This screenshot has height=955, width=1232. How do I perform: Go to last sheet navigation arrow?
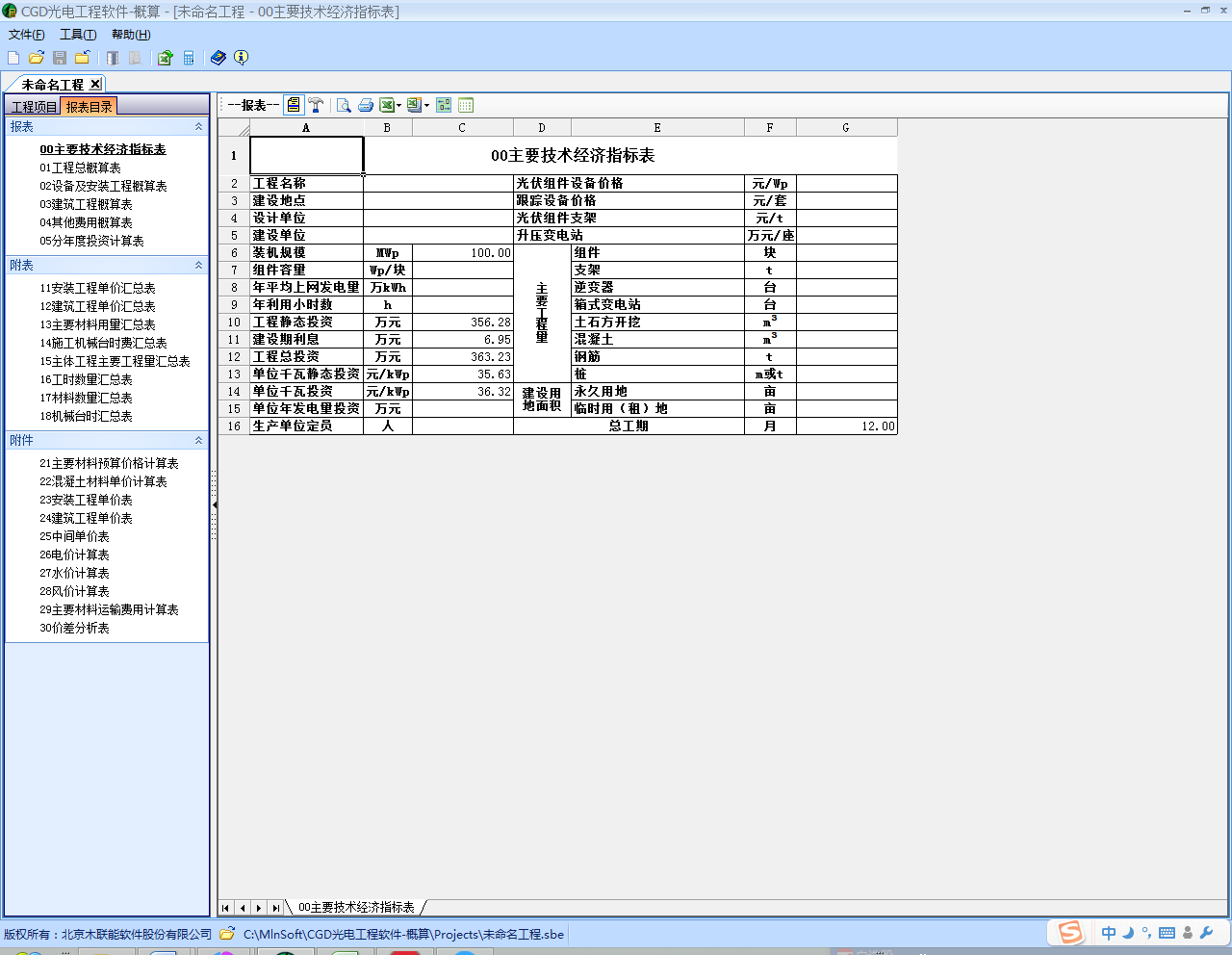point(276,908)
